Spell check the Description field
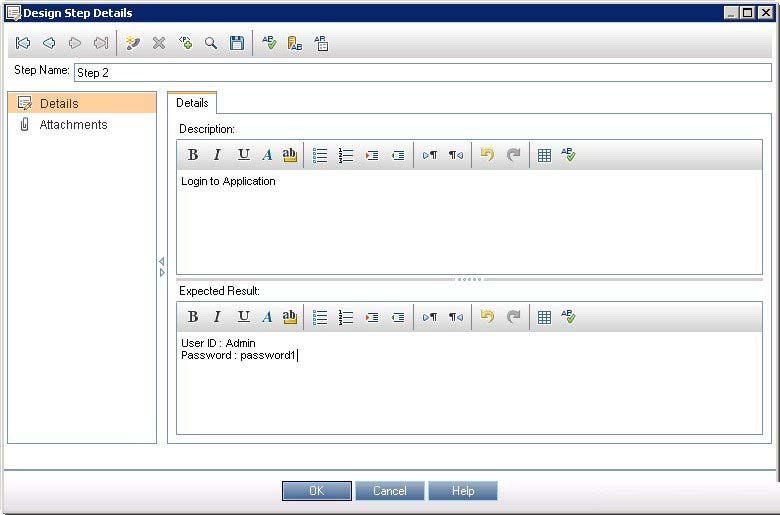Image resolution: width=780 pixels, height=515 pixels. [x=568, y=154]
